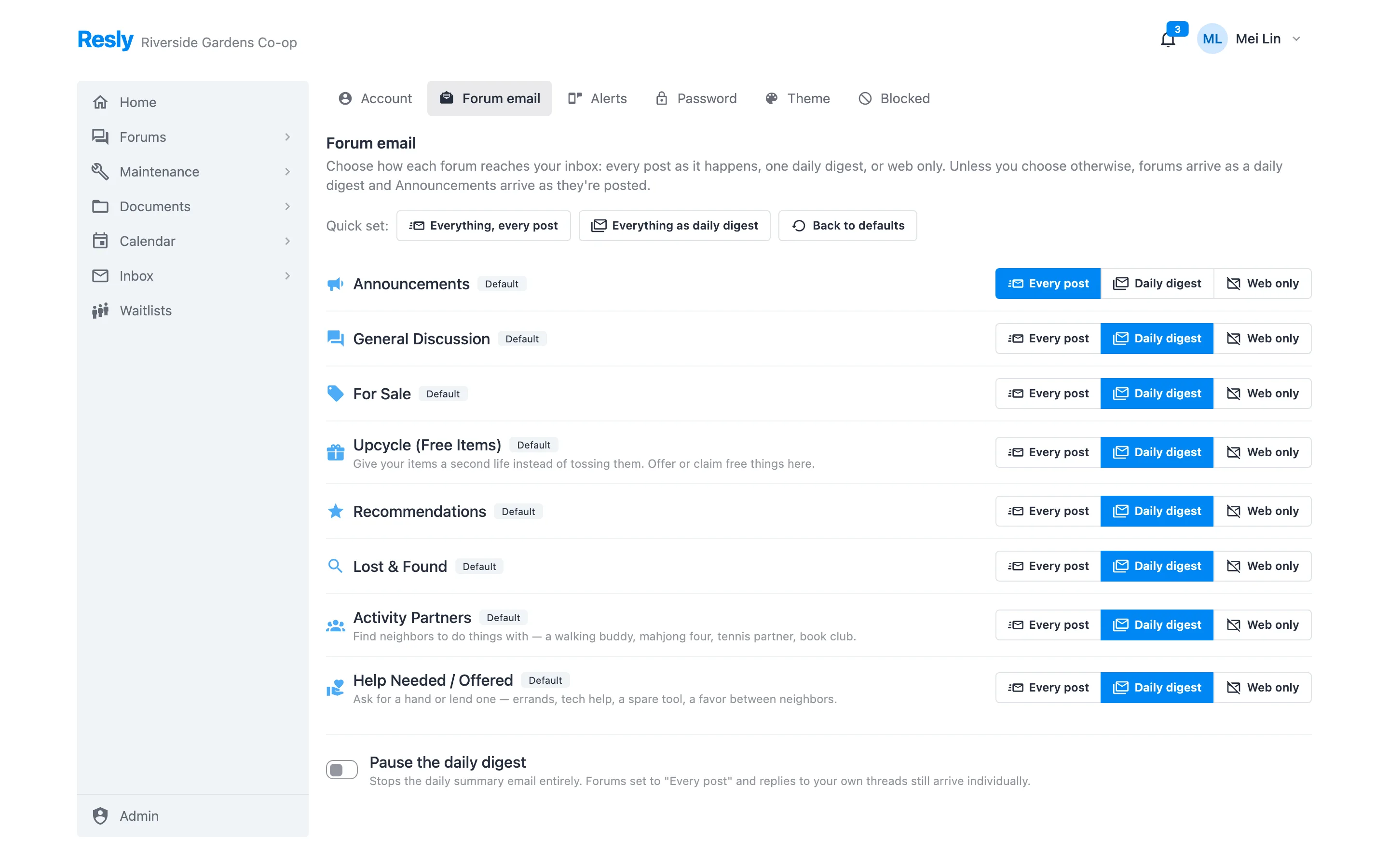The width and height of the screenshot is (1389, 868).
Task: Click the ML user avatar
Action: (1212, 39)
